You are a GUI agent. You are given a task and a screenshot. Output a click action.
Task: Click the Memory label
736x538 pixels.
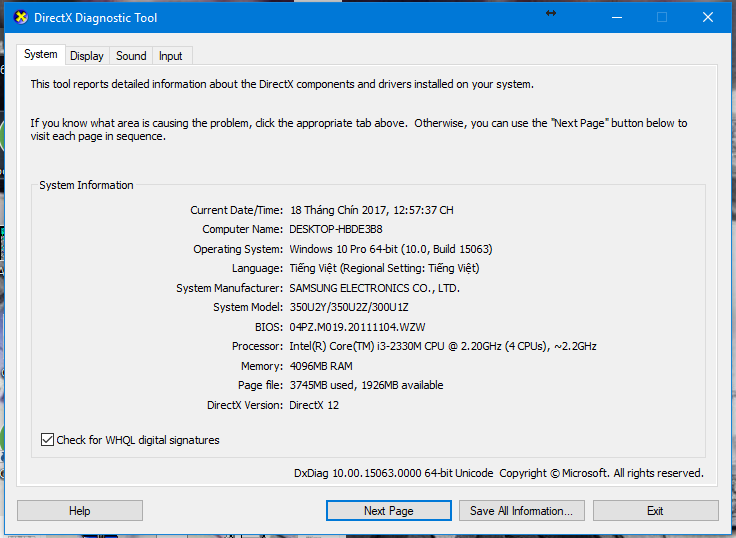pyautogui.click(x=262, y=366)
